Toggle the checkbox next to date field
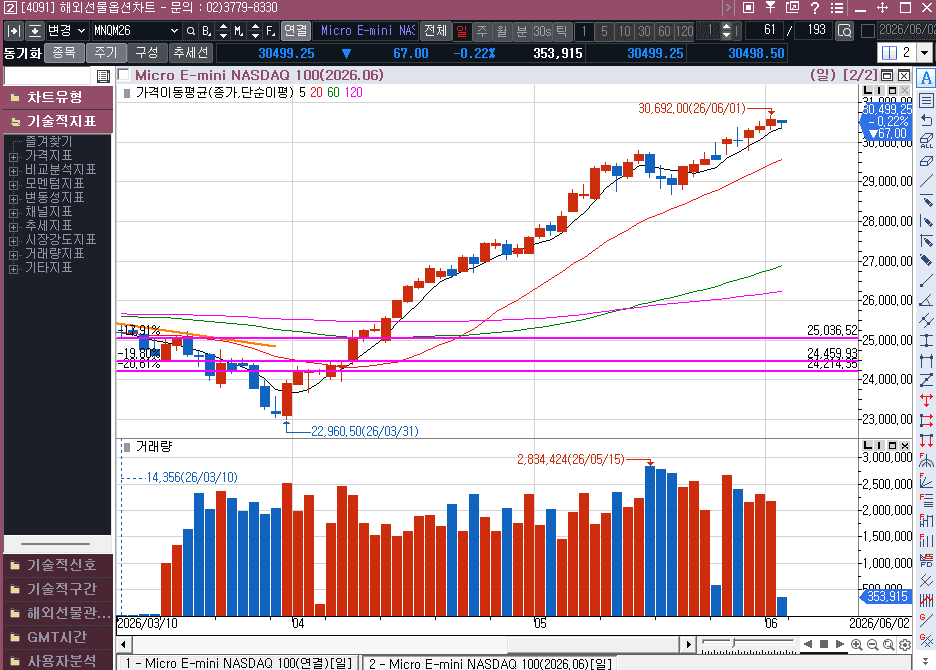 [x=868, y=30]
